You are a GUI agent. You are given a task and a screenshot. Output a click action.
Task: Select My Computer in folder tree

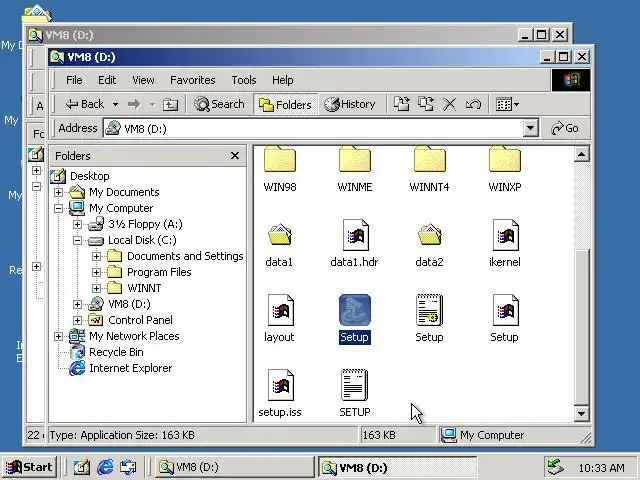coord(121,208)
